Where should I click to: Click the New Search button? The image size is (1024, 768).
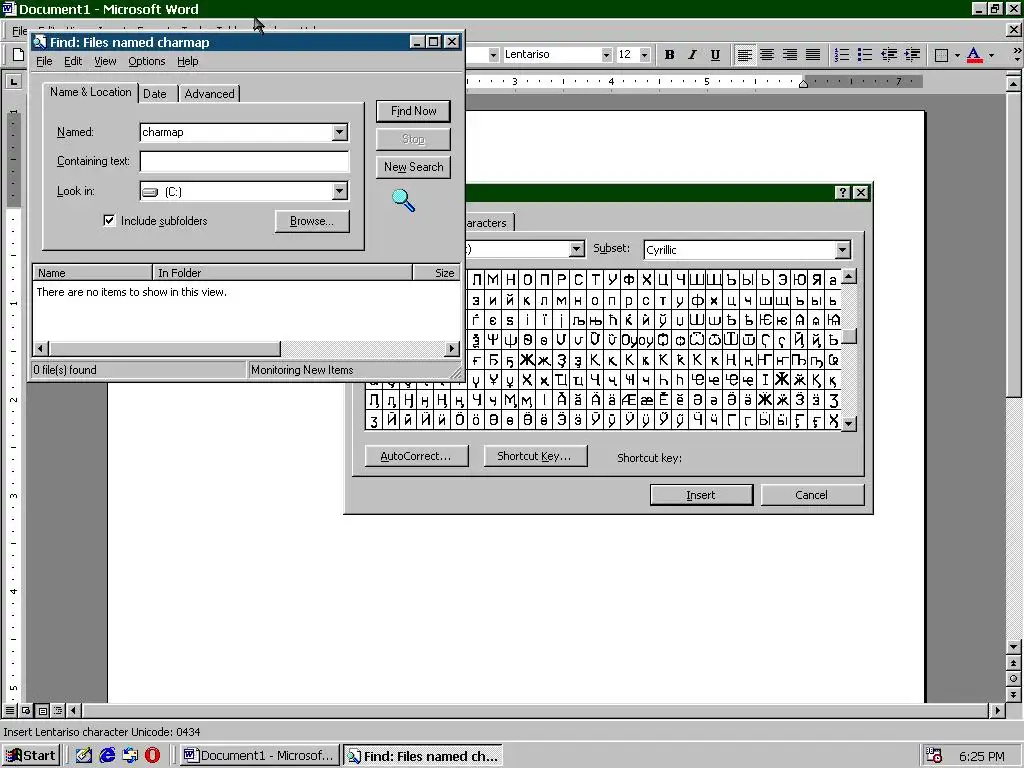click(413, 167)
